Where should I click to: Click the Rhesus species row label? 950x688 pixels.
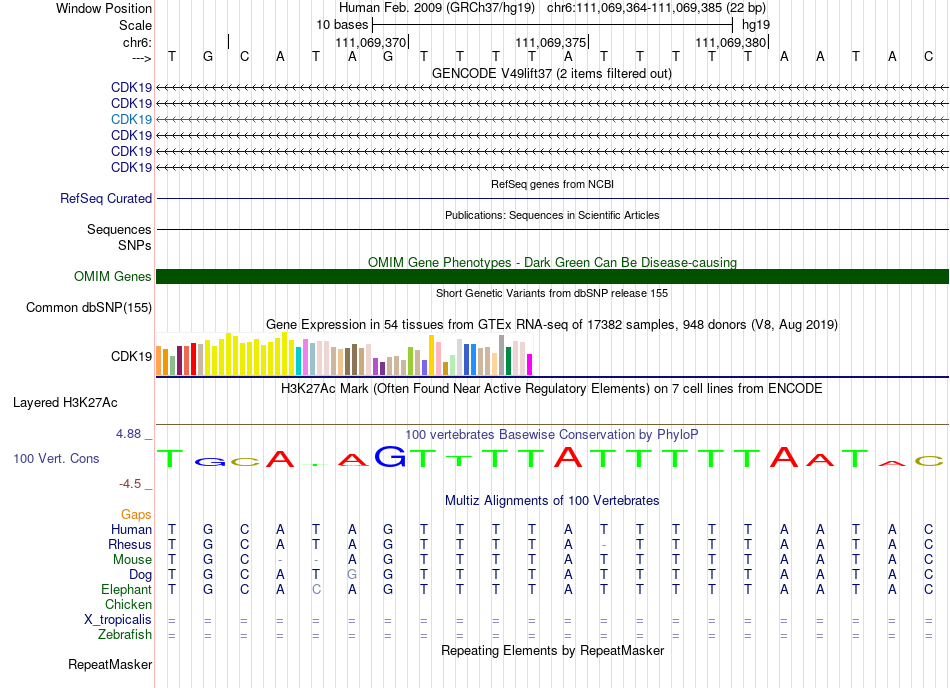coord(130,544)
